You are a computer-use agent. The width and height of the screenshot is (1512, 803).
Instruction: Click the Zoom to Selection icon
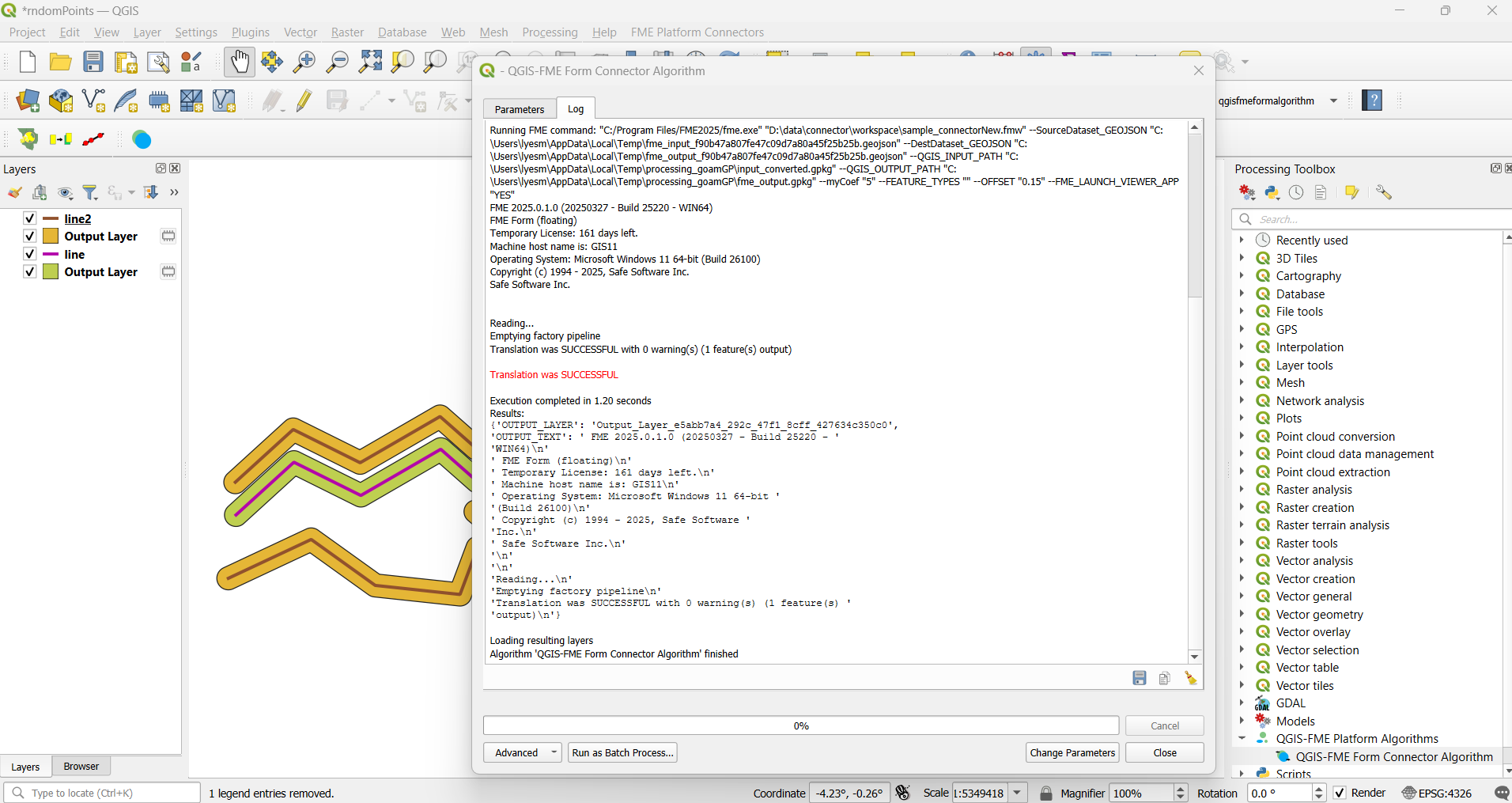(403, 62)
